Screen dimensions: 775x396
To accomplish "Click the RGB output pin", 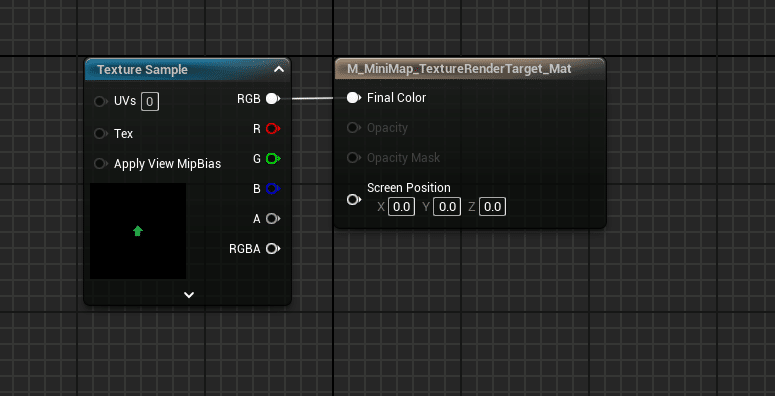I will coord(273,99).
